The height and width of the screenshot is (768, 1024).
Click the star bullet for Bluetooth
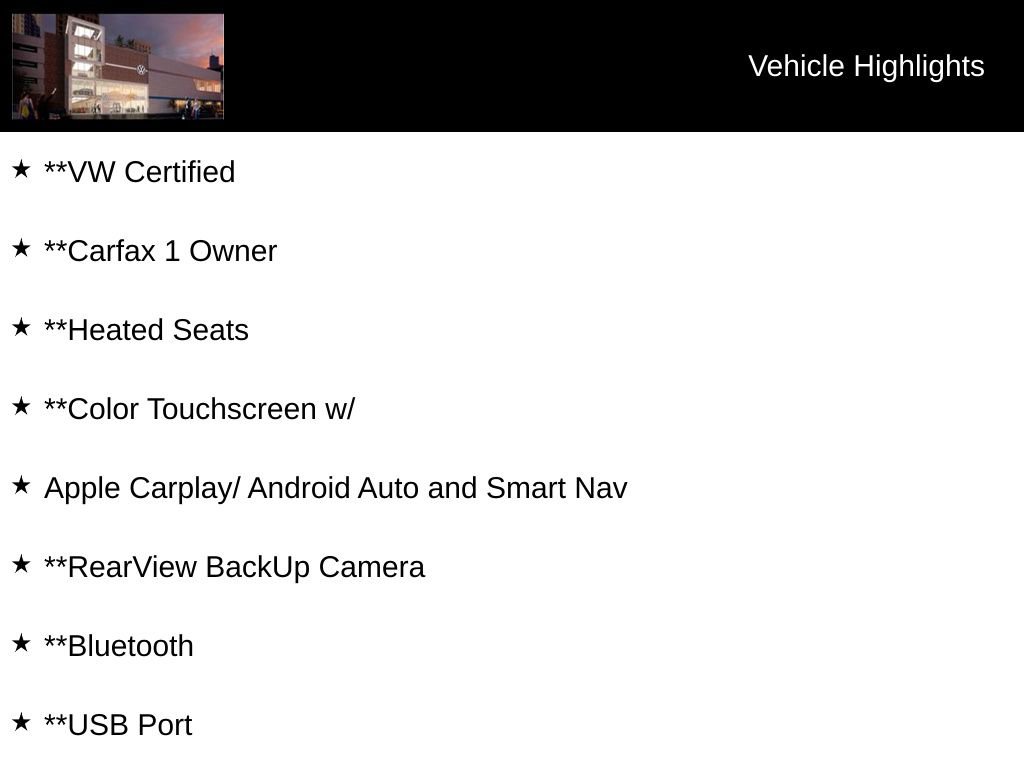pyautogui.click(x=21, y=643)
